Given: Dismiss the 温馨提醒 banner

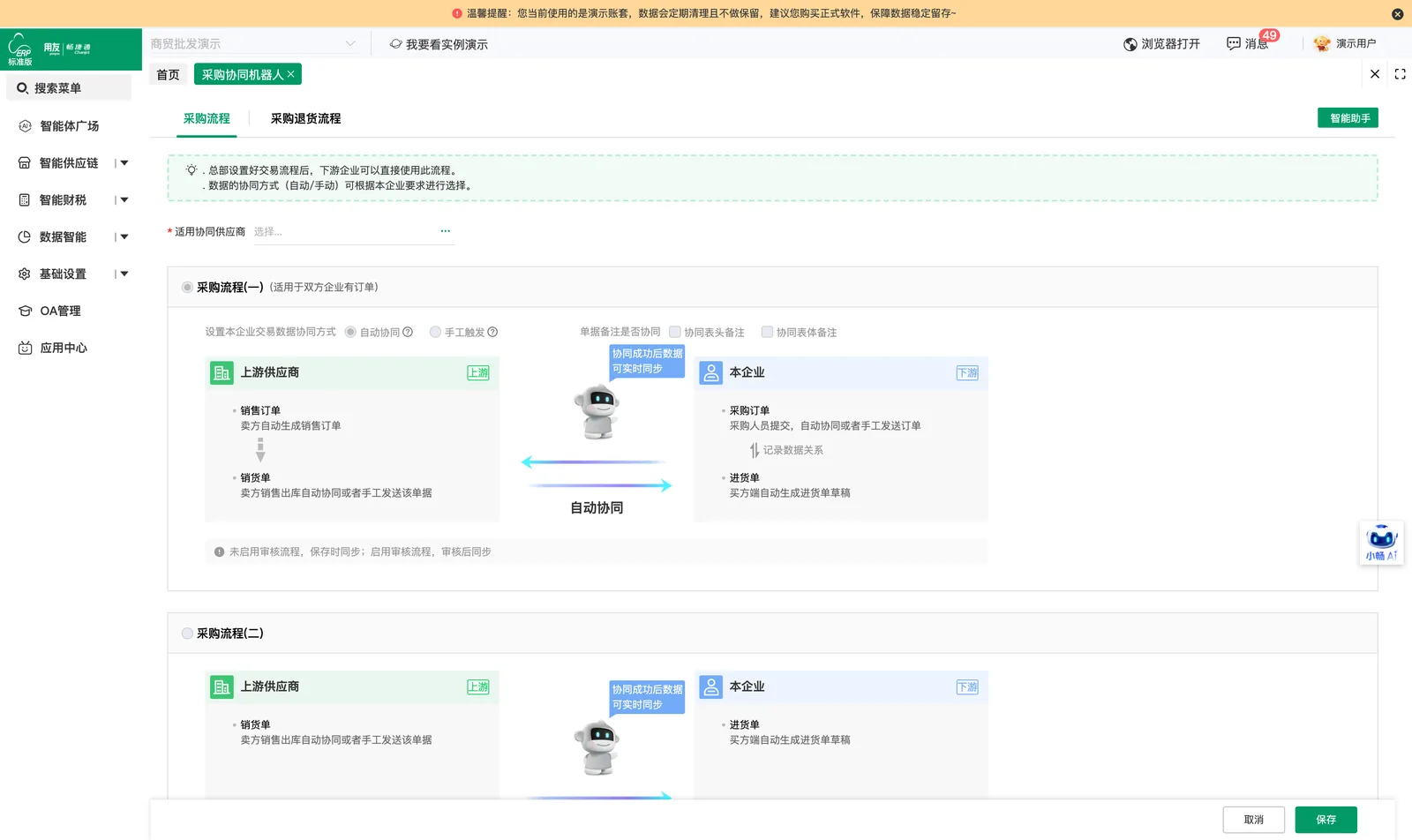Looking at the screenshot, I should (1398, 14).
